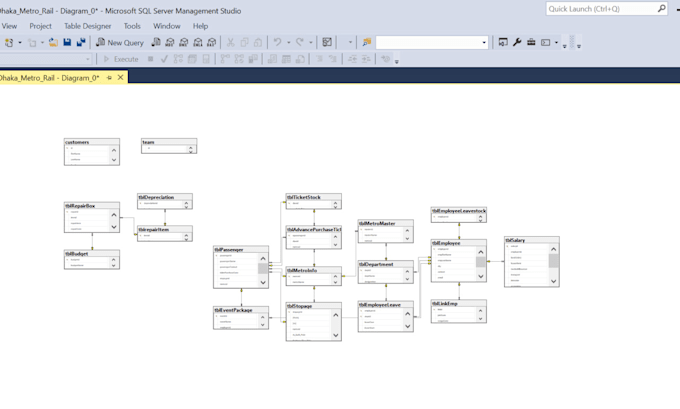680x409 pixels.
Task: Click the Save All icon
Action: pyautogui.click(x=81, y=42)
